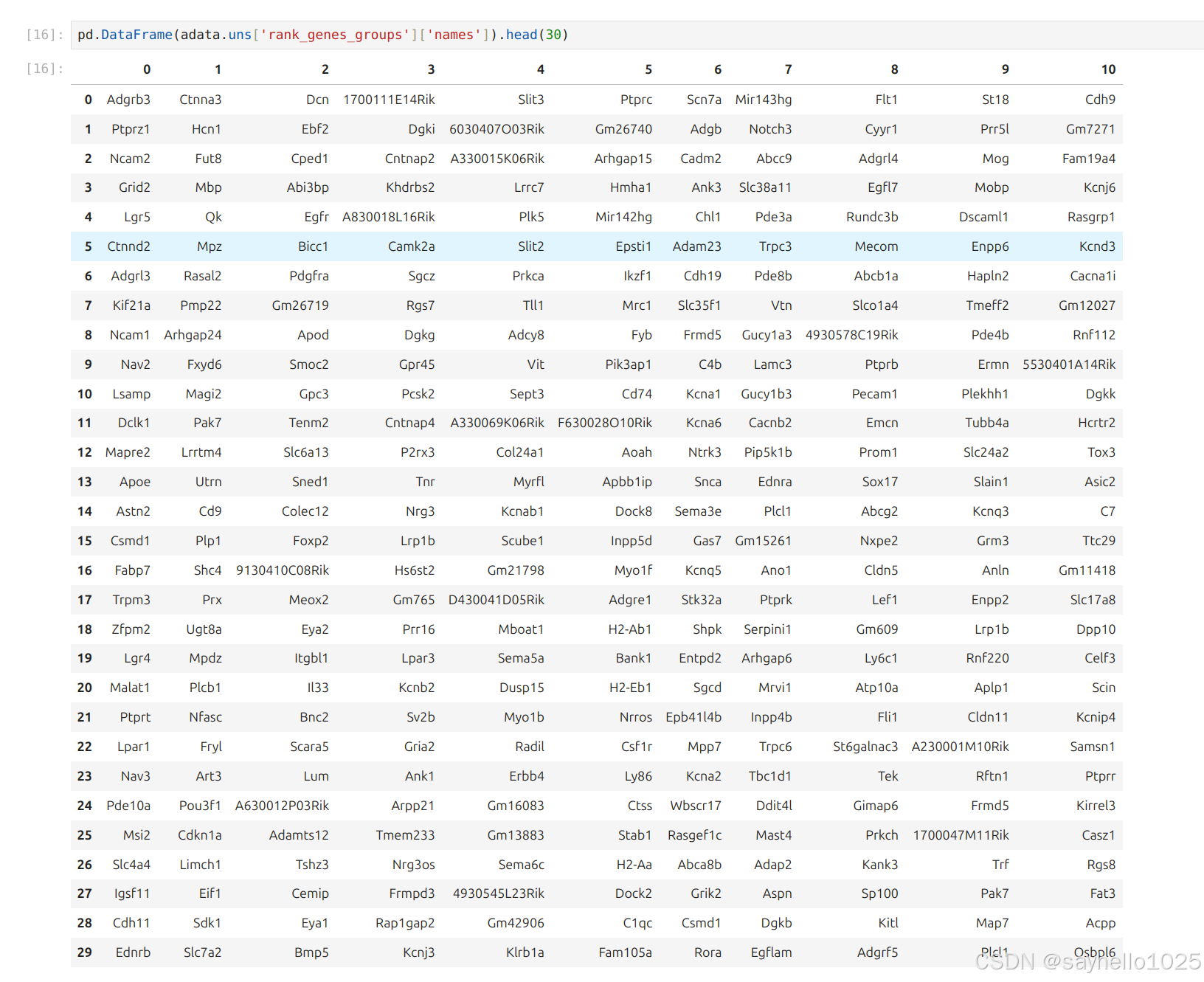The height and width of the screenshot is (982, 1204).
Task: Click the cell '1700047M11Rik'
Action: [961, 835]
